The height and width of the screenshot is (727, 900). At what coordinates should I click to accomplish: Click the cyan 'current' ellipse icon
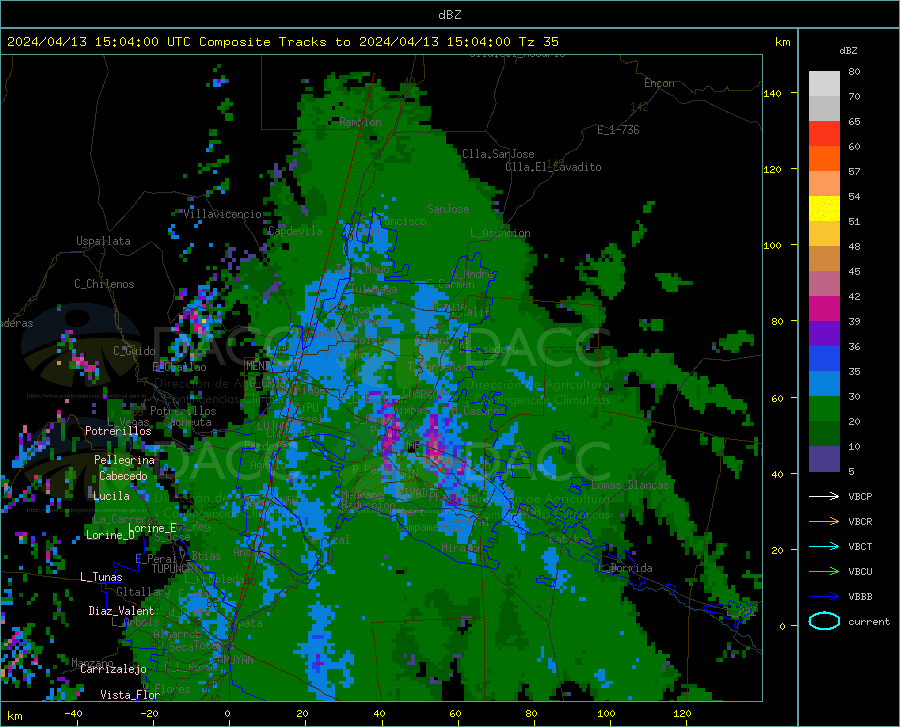click(824, 621)
